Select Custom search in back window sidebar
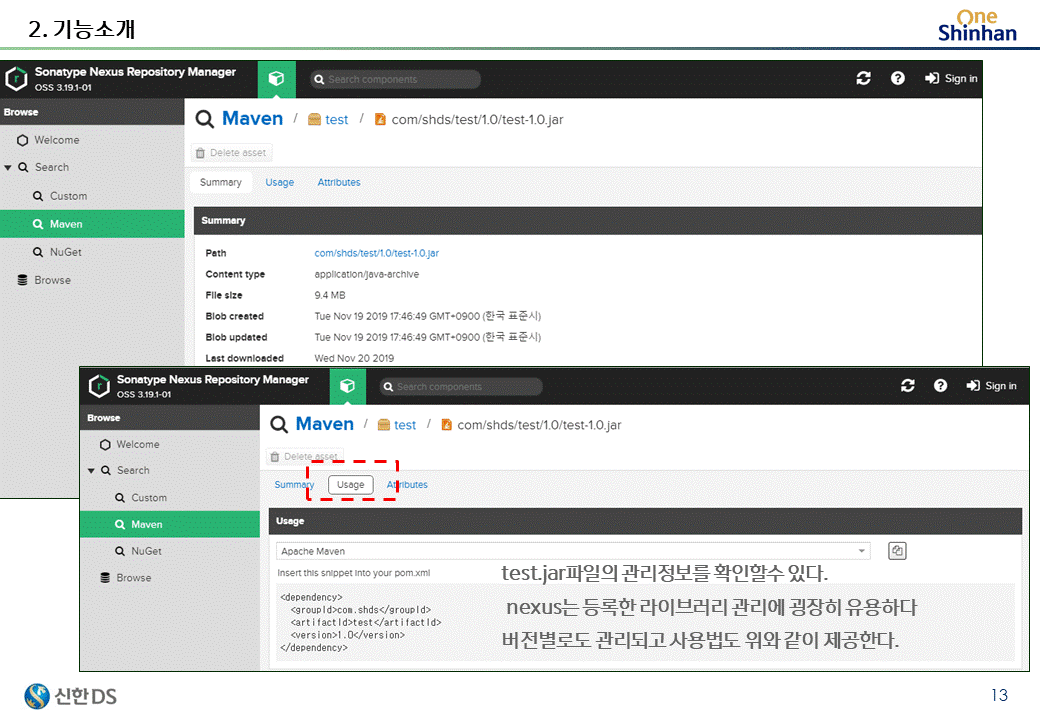Image resolution: width=1040 pixels, height=720 pixels. coord(92,196)
